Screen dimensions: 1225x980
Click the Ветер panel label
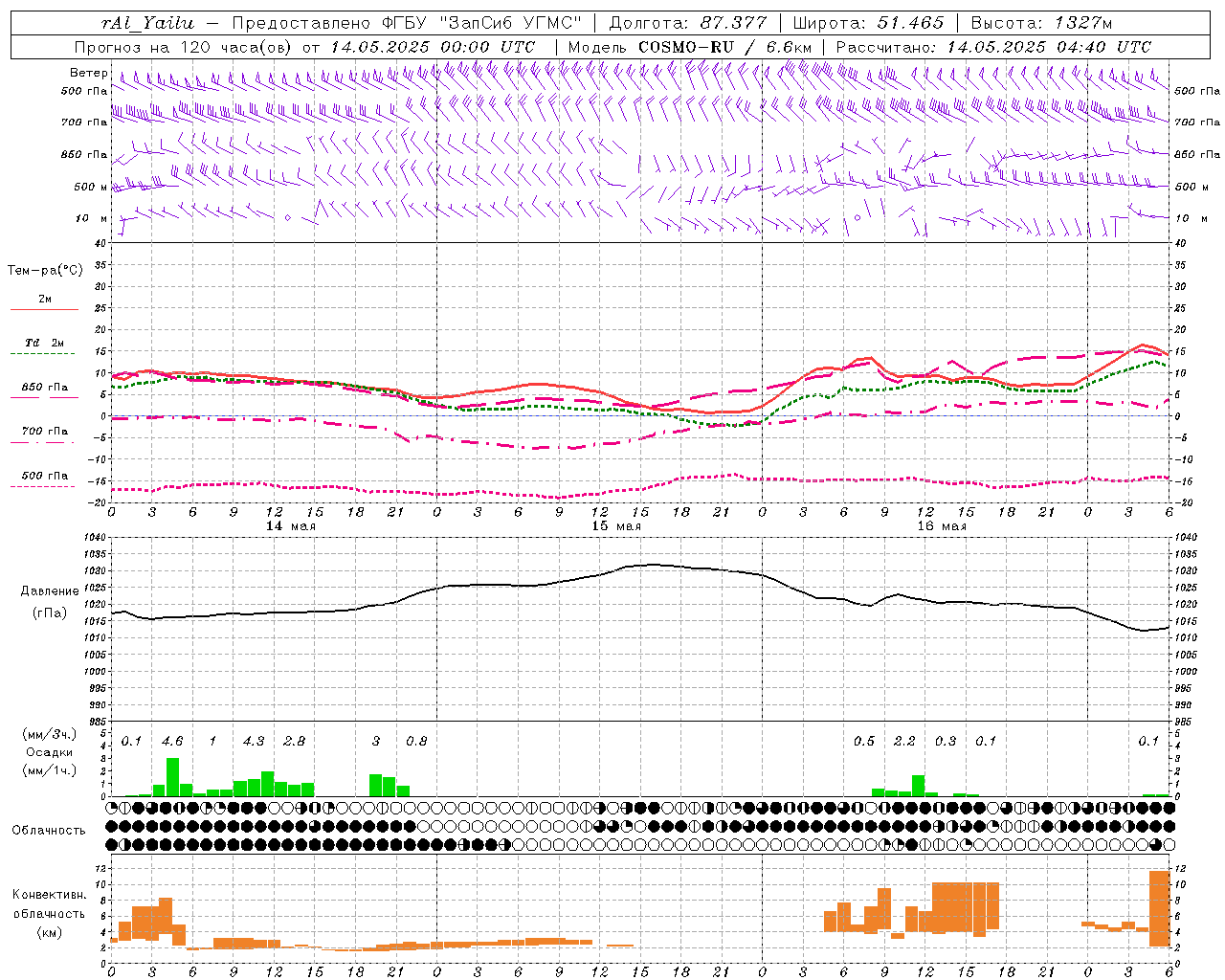pos(88,73)
